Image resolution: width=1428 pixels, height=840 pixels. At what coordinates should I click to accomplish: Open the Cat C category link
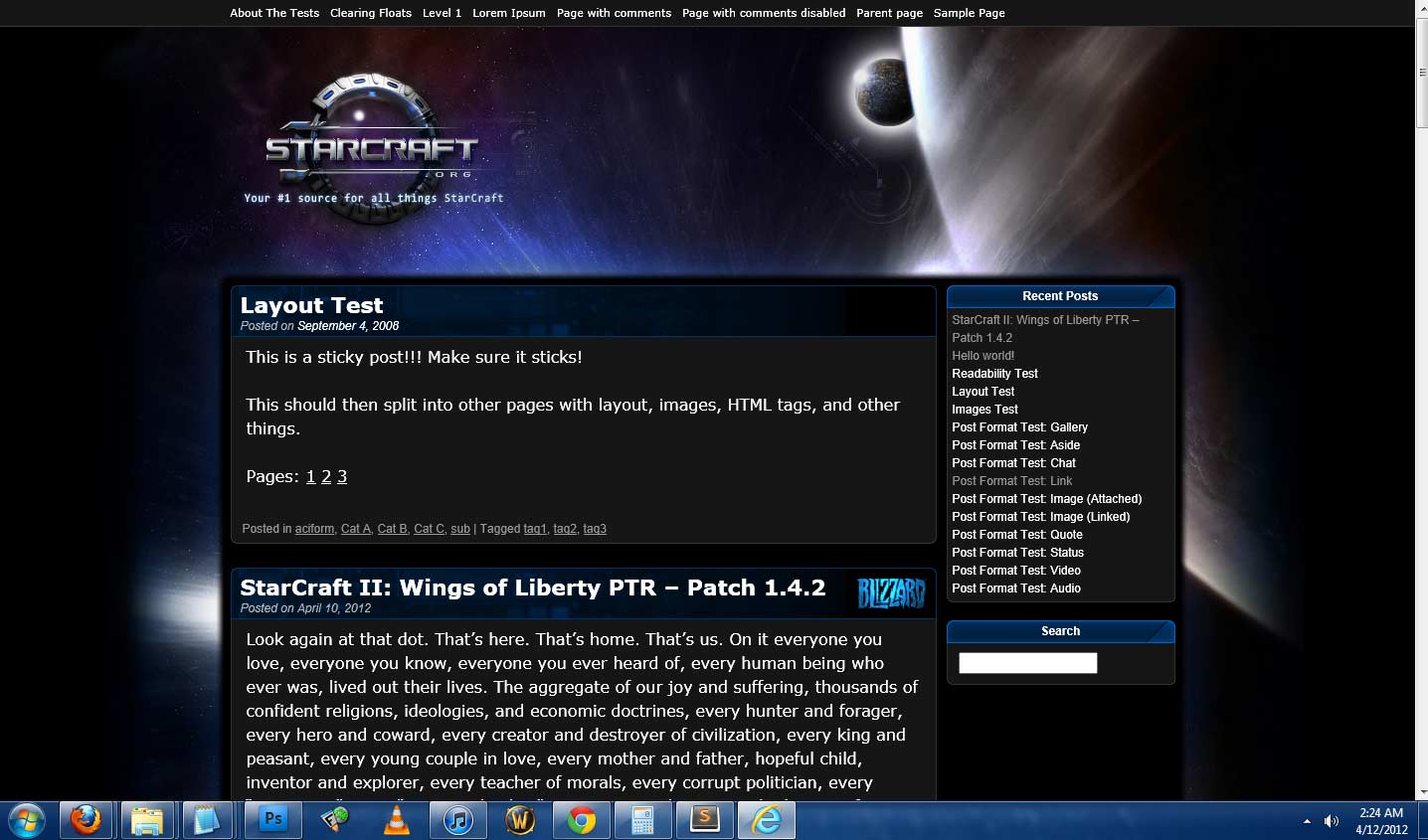point(429,529)
